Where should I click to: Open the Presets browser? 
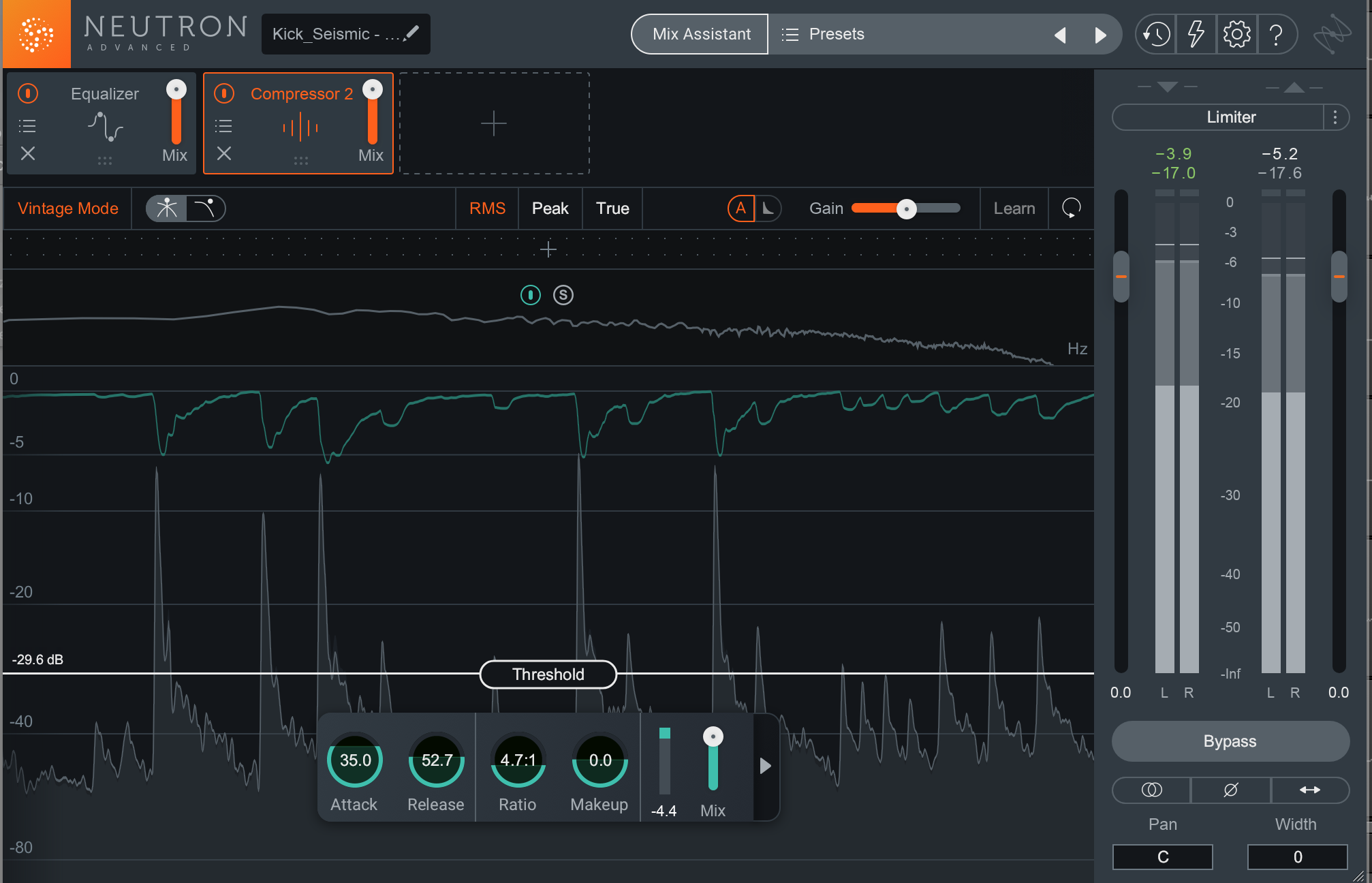pos(823,34)
